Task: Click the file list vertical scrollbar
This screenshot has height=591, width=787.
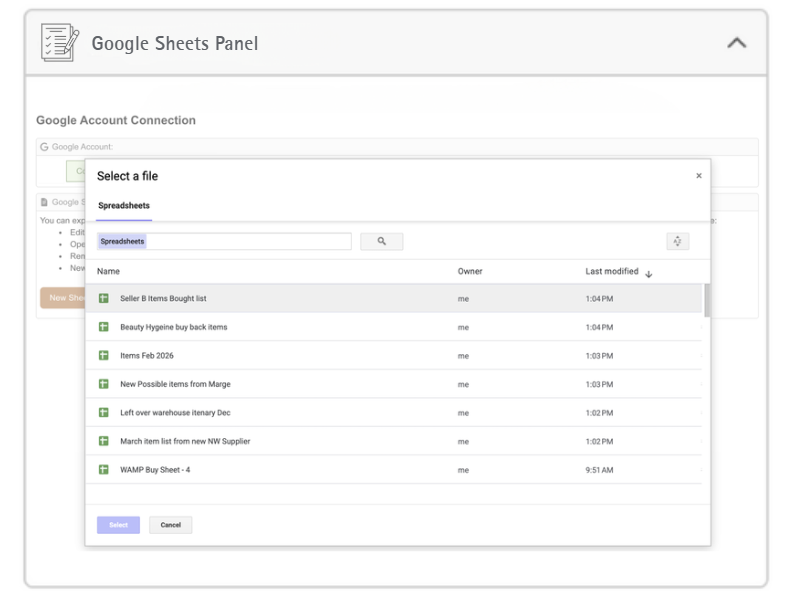Action: [707, 301]
